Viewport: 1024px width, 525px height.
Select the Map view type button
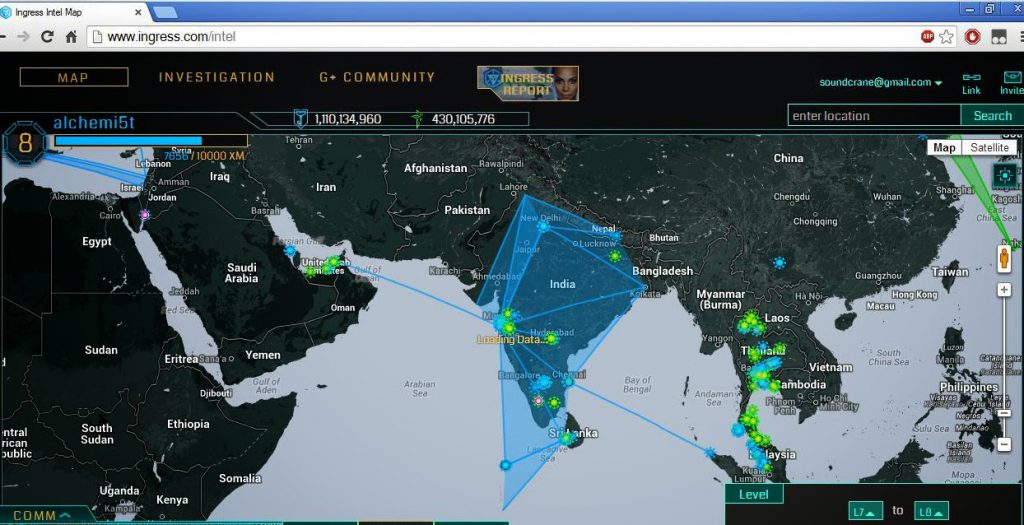point(944,148)
